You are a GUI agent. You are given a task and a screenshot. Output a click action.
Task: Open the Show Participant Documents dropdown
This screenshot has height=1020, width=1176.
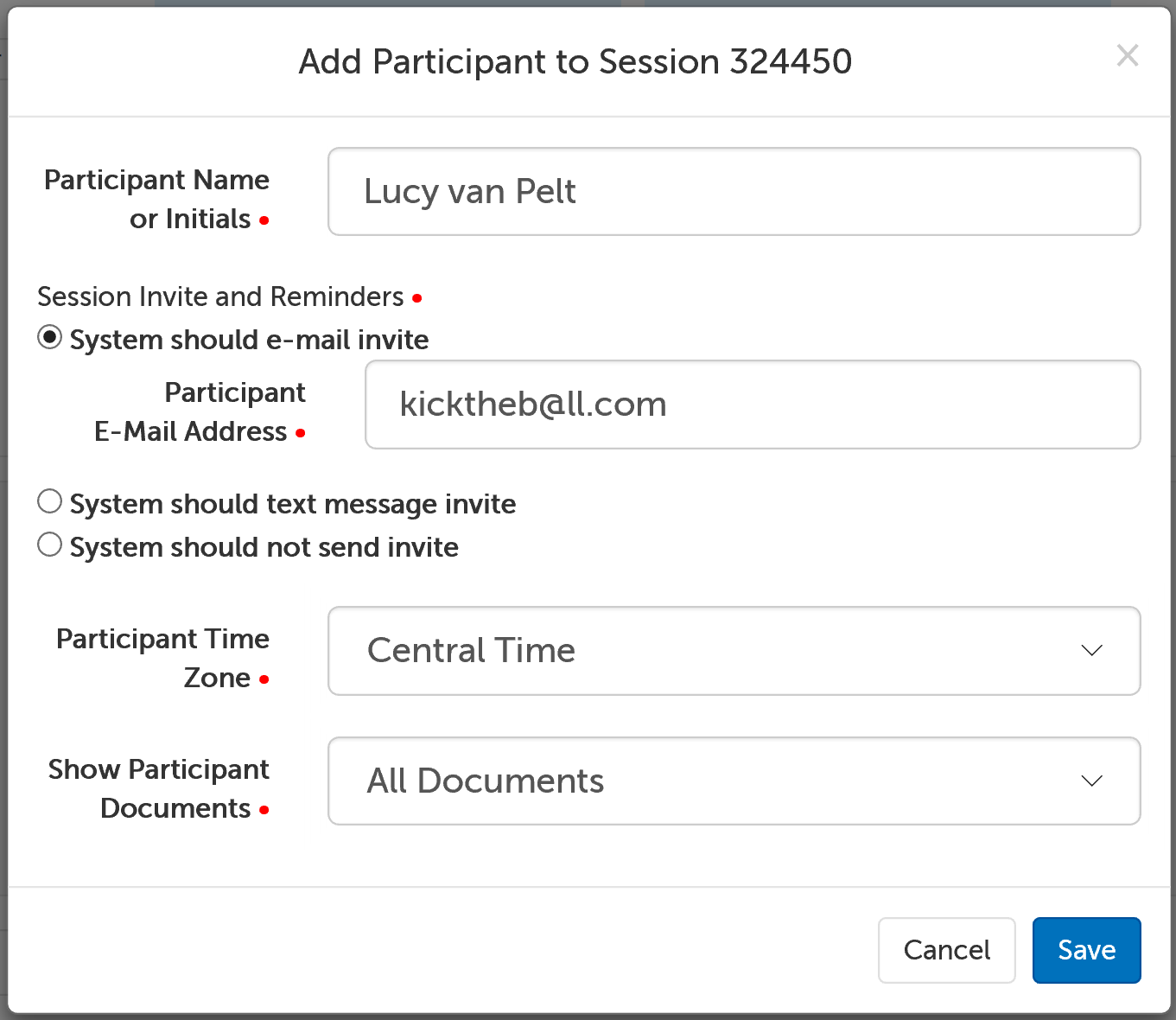[733, 781]
